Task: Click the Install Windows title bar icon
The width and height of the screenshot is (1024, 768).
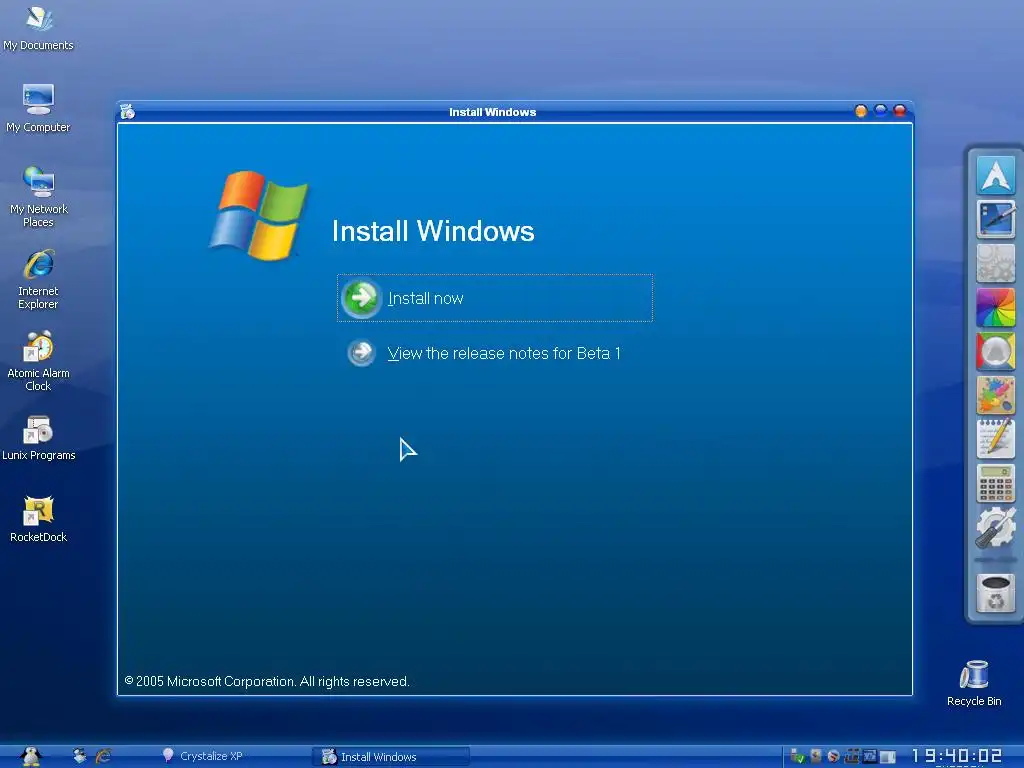Action: [x=128, y=112]
